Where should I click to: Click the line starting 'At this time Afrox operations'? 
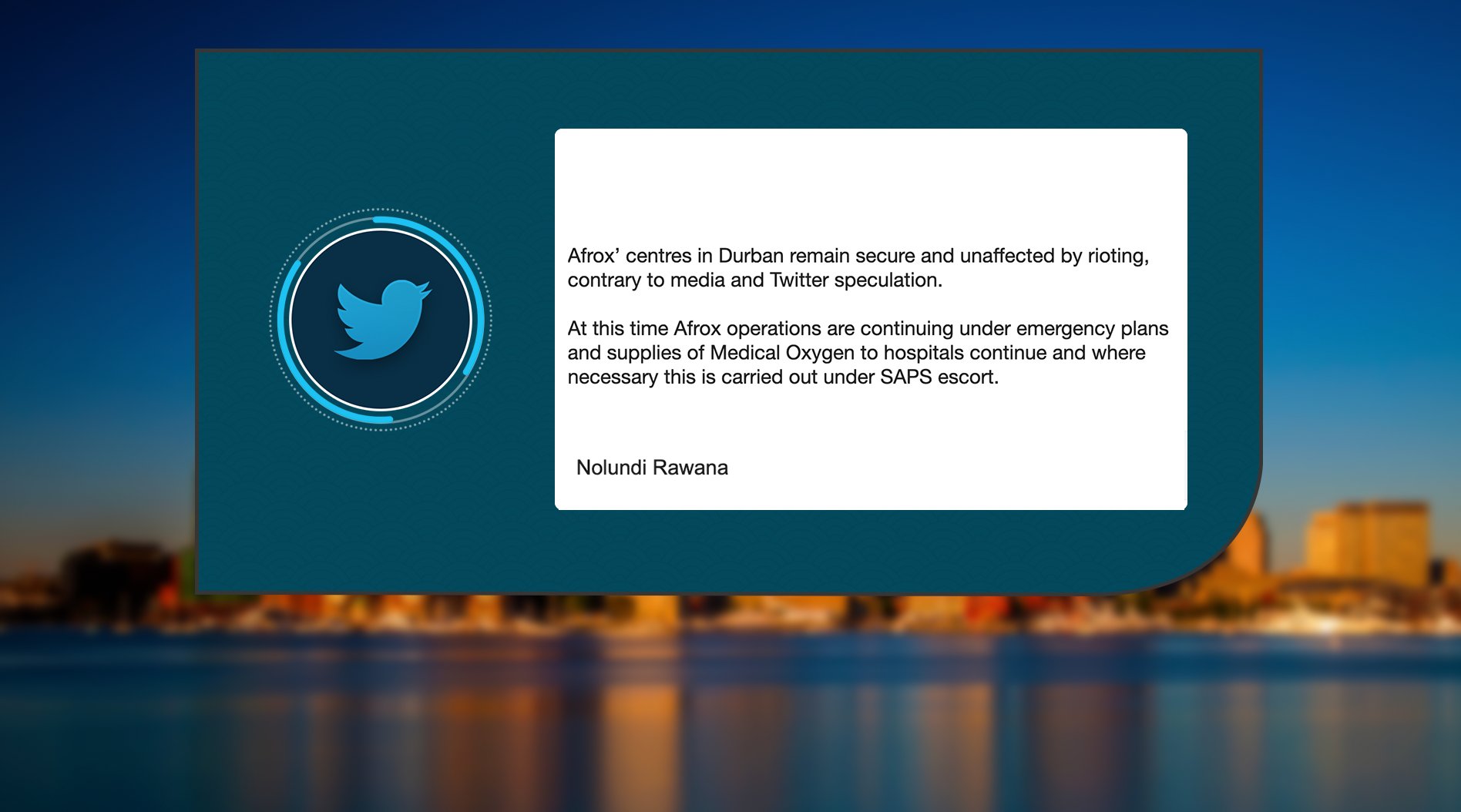[868, 329]
